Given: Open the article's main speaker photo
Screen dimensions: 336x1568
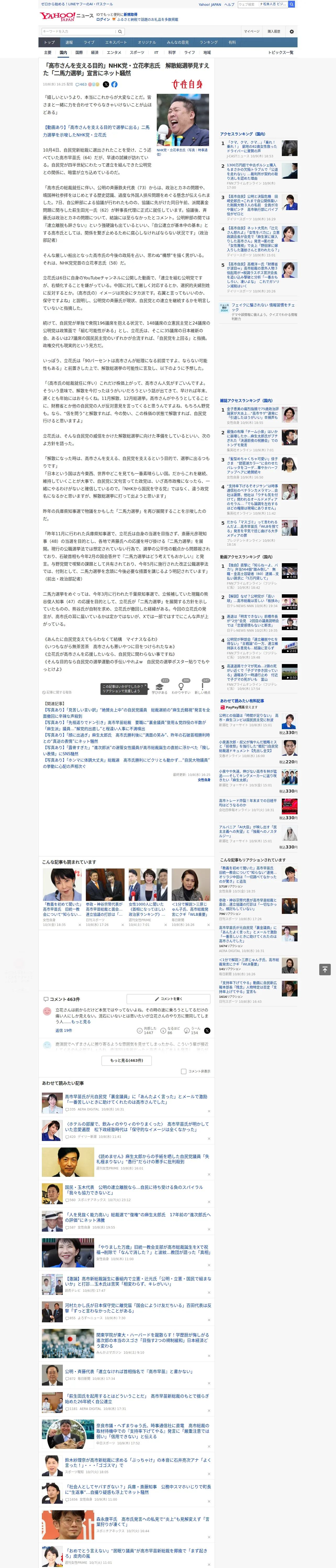Looking at the screenshot, I should [182, 120].
